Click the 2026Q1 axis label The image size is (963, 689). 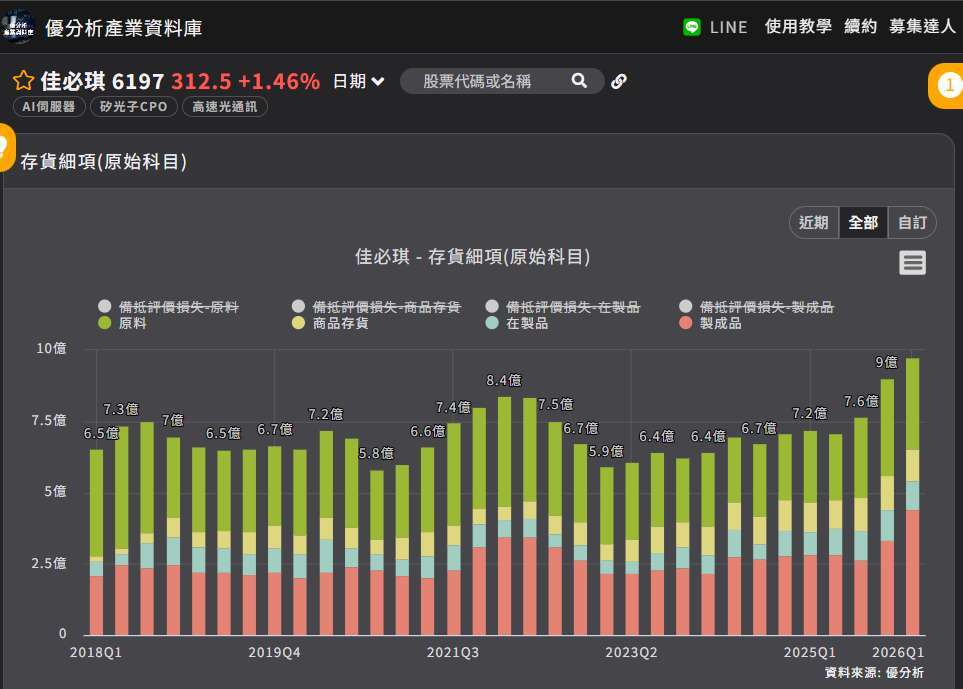point(898,652)
